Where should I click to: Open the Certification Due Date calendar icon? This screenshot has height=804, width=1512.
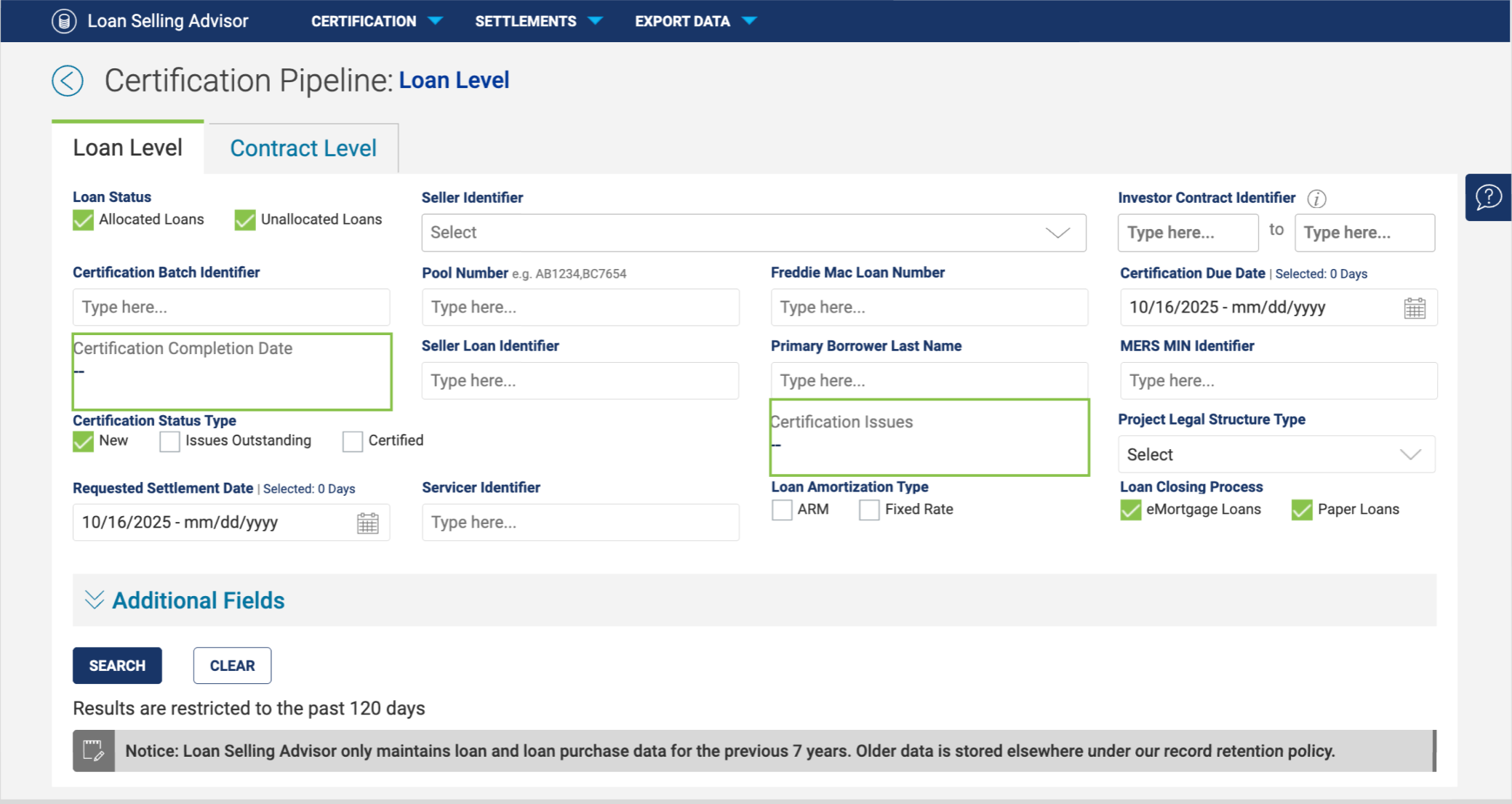click(x=1415, y=307)
